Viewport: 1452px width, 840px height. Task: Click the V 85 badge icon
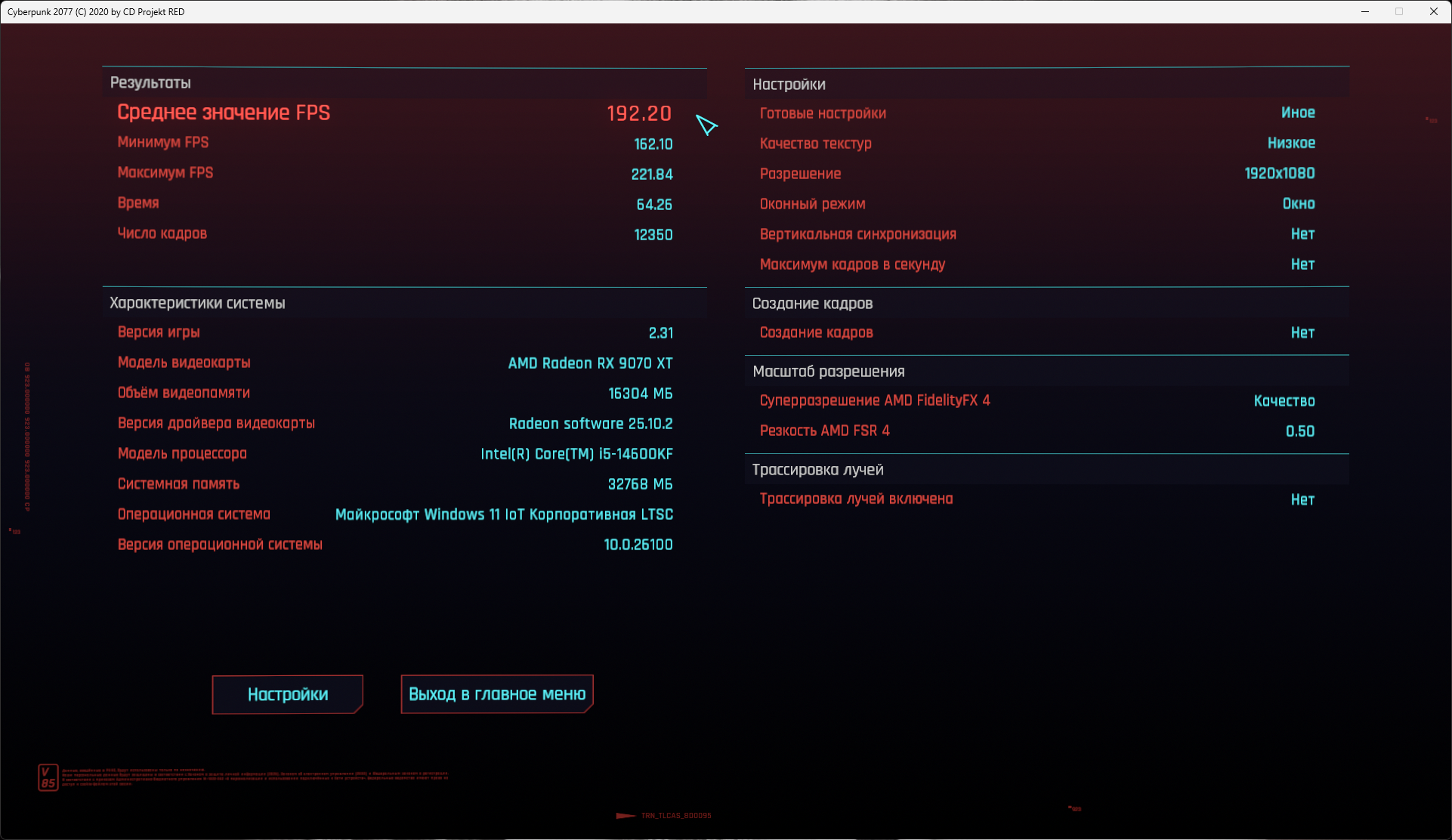pyautogui.click(x=48, y=777)
